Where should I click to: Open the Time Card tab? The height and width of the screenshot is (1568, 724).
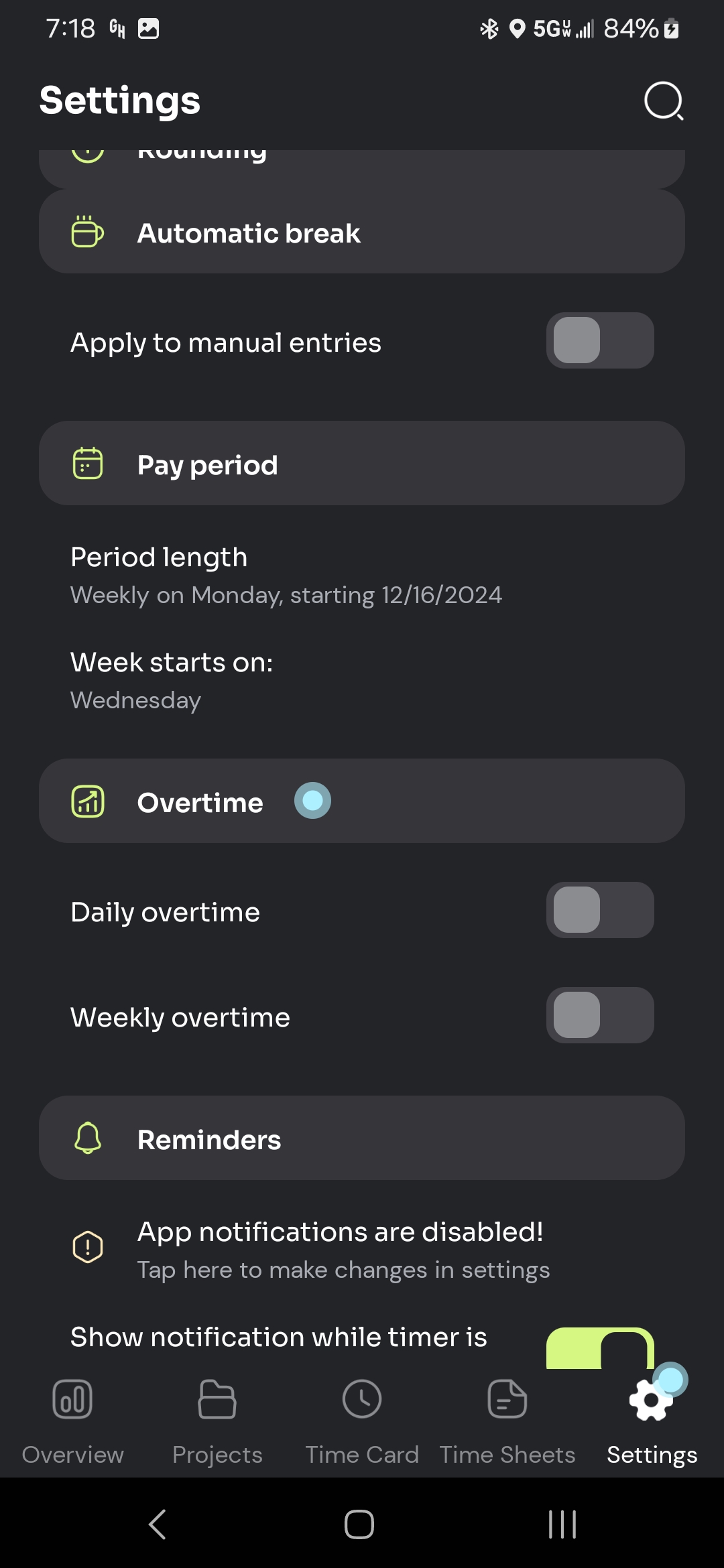coord(362,1421)
